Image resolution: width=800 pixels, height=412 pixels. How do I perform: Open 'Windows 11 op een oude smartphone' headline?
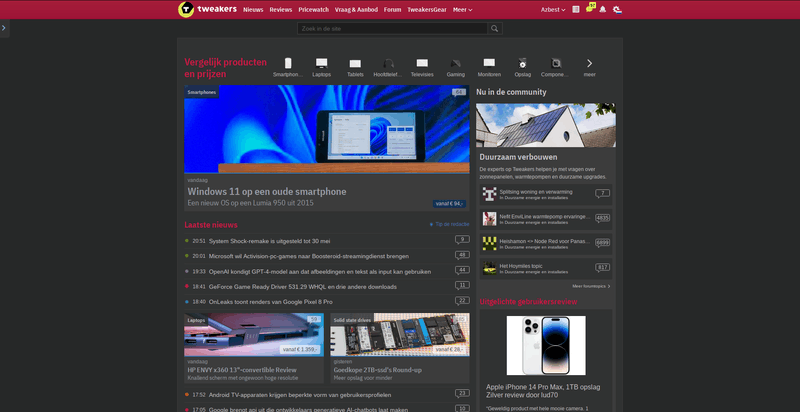[267, 192]
